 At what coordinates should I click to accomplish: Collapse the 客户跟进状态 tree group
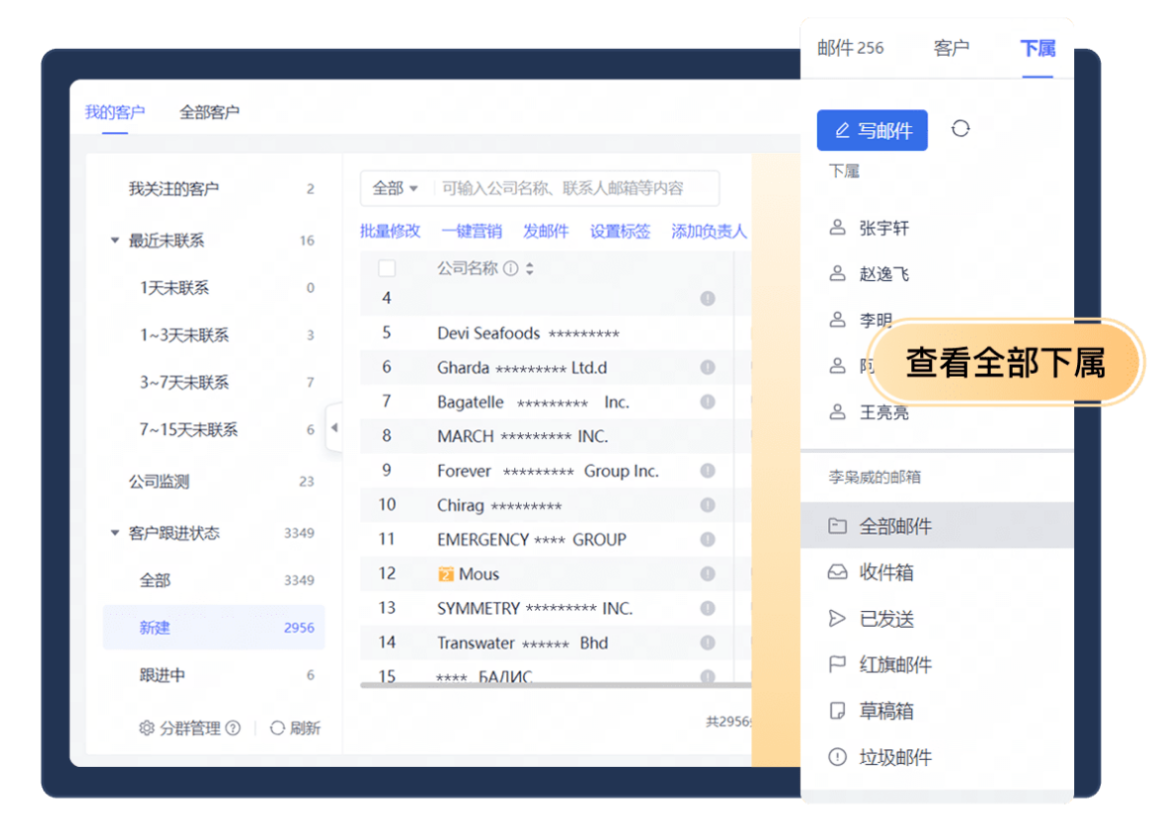click(x=114, y=533)
